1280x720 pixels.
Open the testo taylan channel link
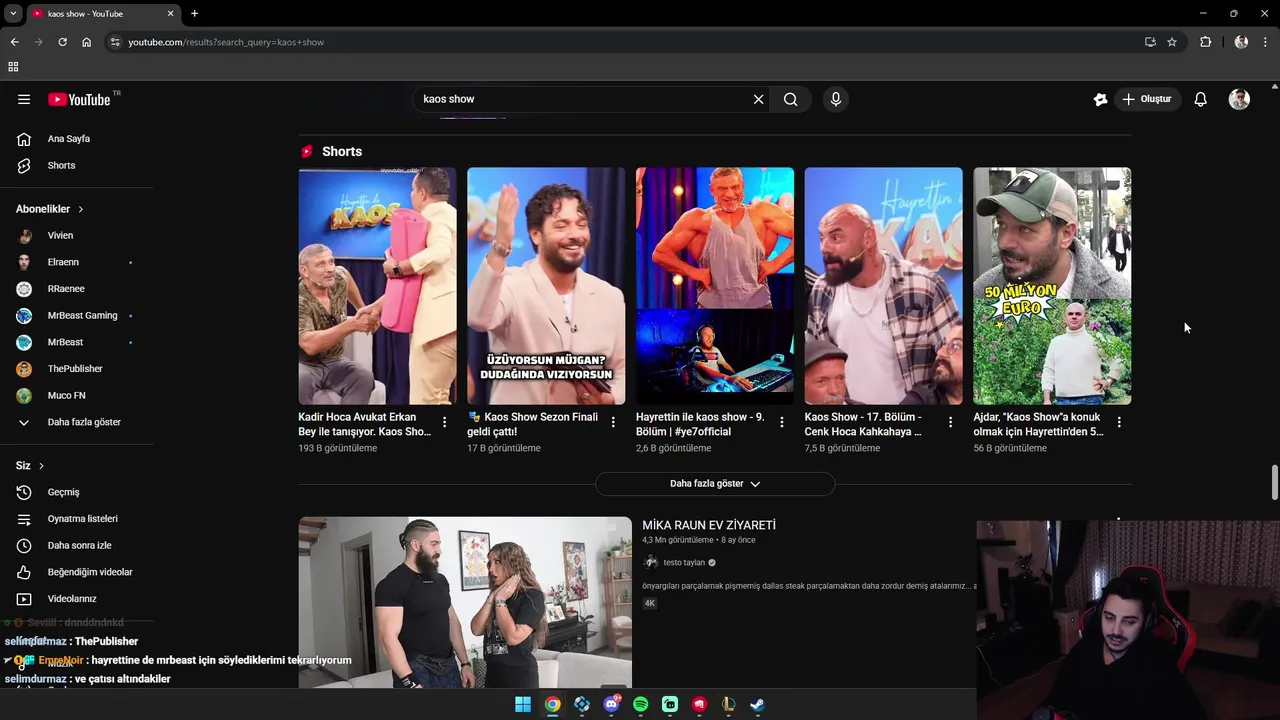pyautogui.click(x=684, y=563)
